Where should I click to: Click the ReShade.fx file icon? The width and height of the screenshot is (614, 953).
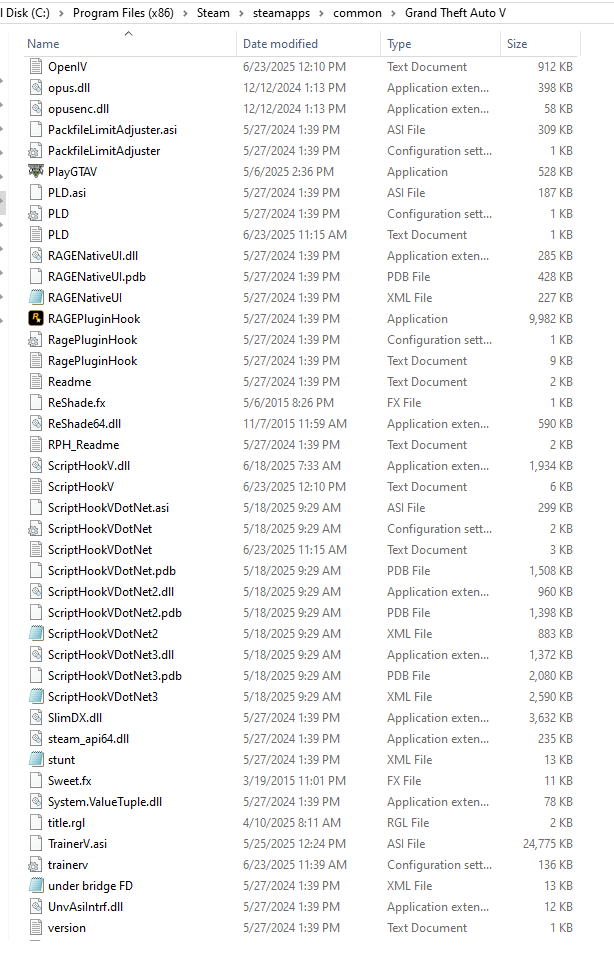click(x=36, y=403)
